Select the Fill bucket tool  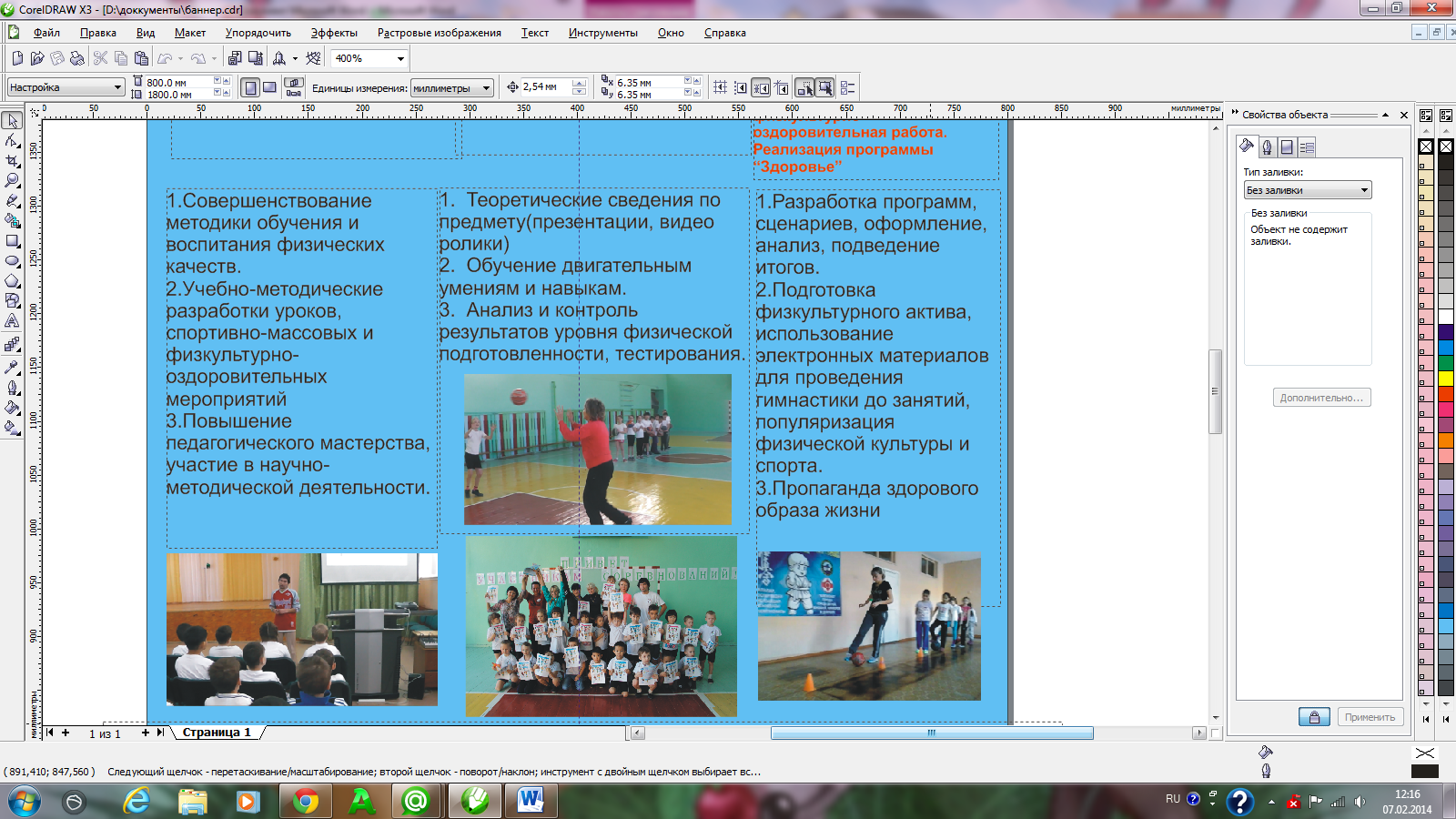click(x=12, y=408)
